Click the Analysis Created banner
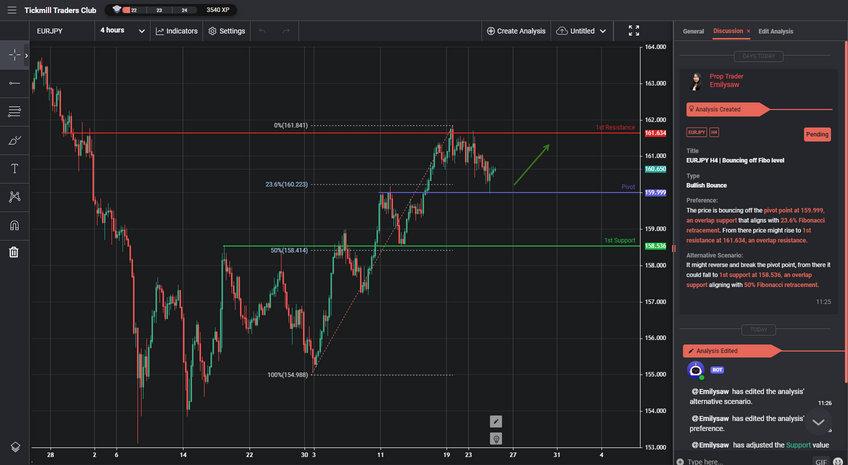The width and height of the screenshot is (848, 465). pos(727,109)
